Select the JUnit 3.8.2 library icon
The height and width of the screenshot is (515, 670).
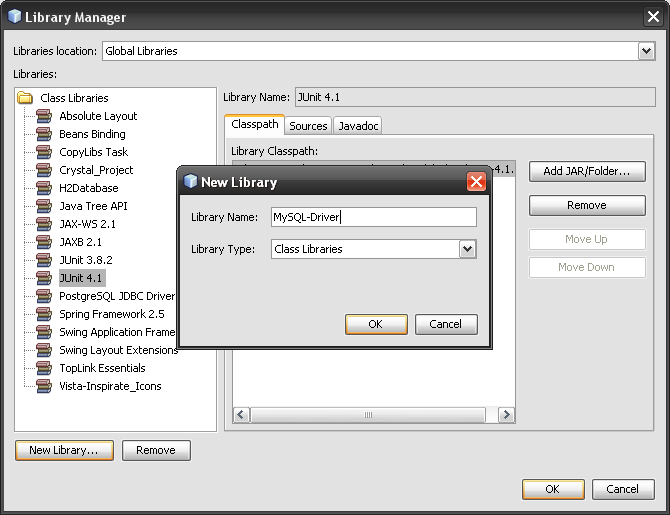(x=44, y=260)
